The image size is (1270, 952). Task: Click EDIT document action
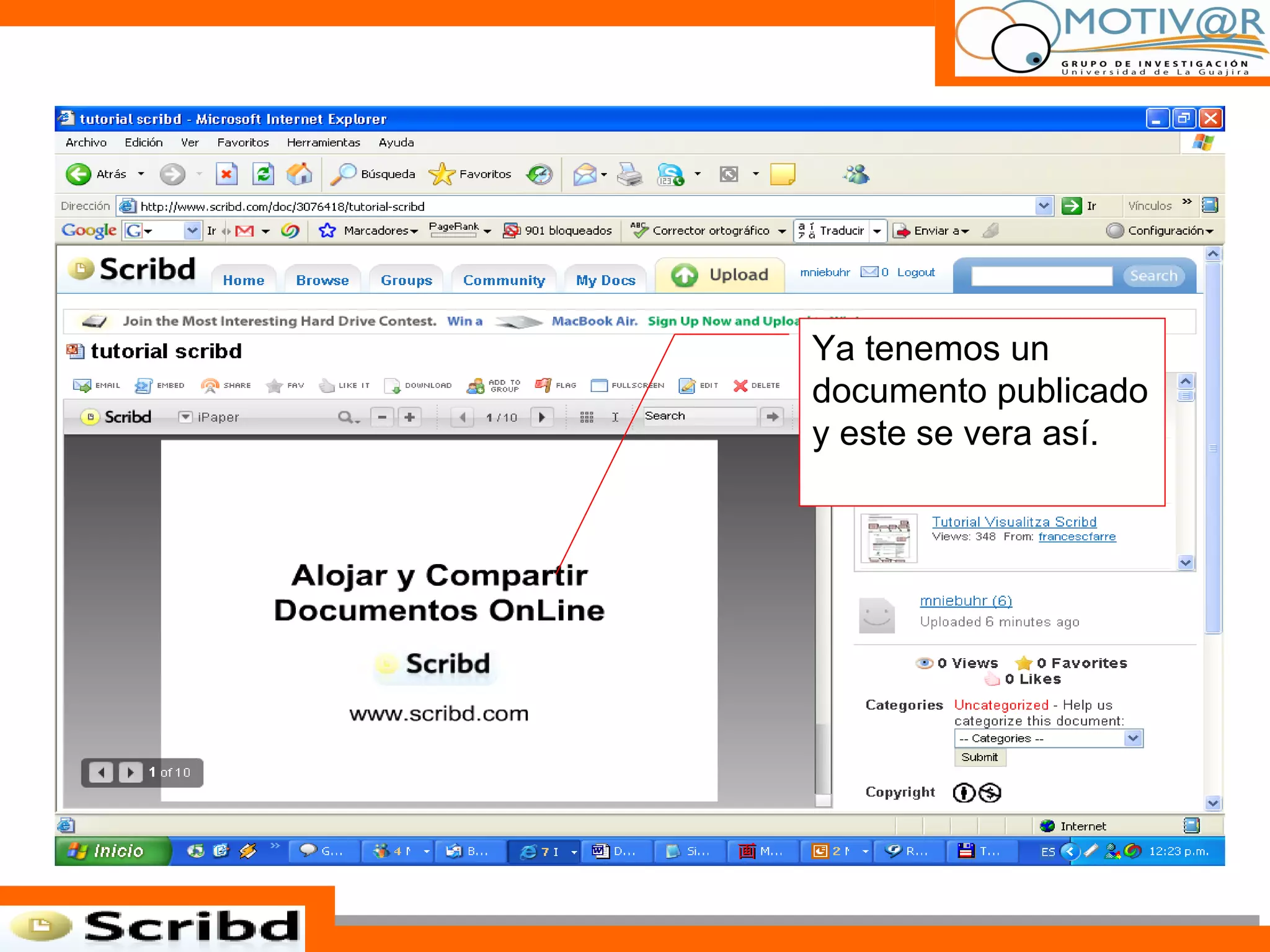pyautogui.click(x=698, y=386)
